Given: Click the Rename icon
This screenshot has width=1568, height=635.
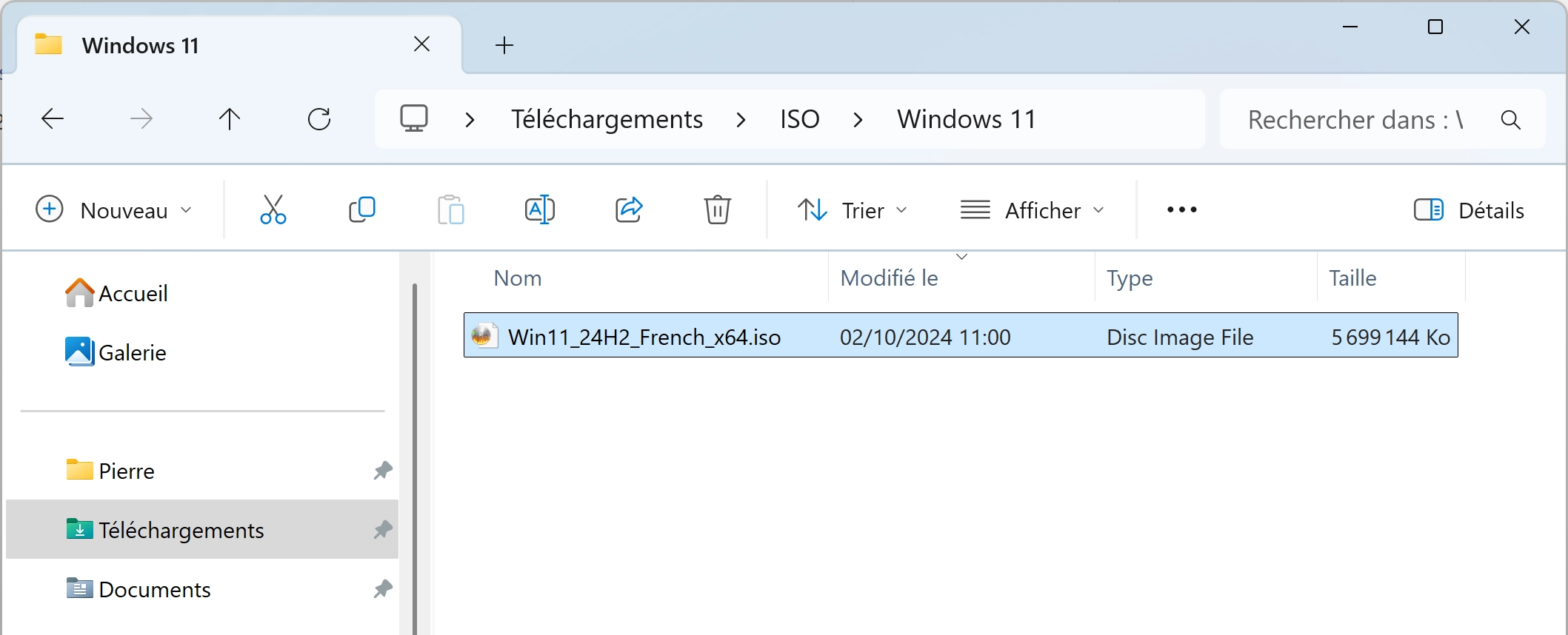Looking at the screenshot, I should (x=539, y=210).
